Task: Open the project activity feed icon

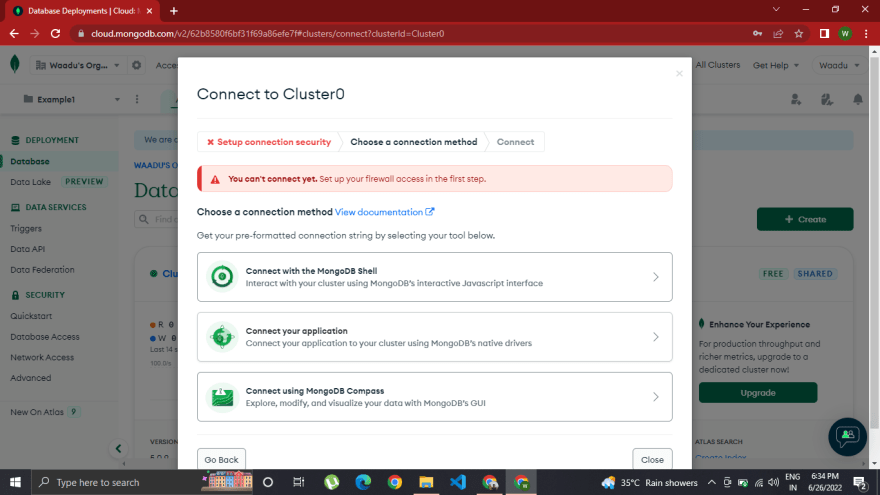Action: (x=827, y=99)
